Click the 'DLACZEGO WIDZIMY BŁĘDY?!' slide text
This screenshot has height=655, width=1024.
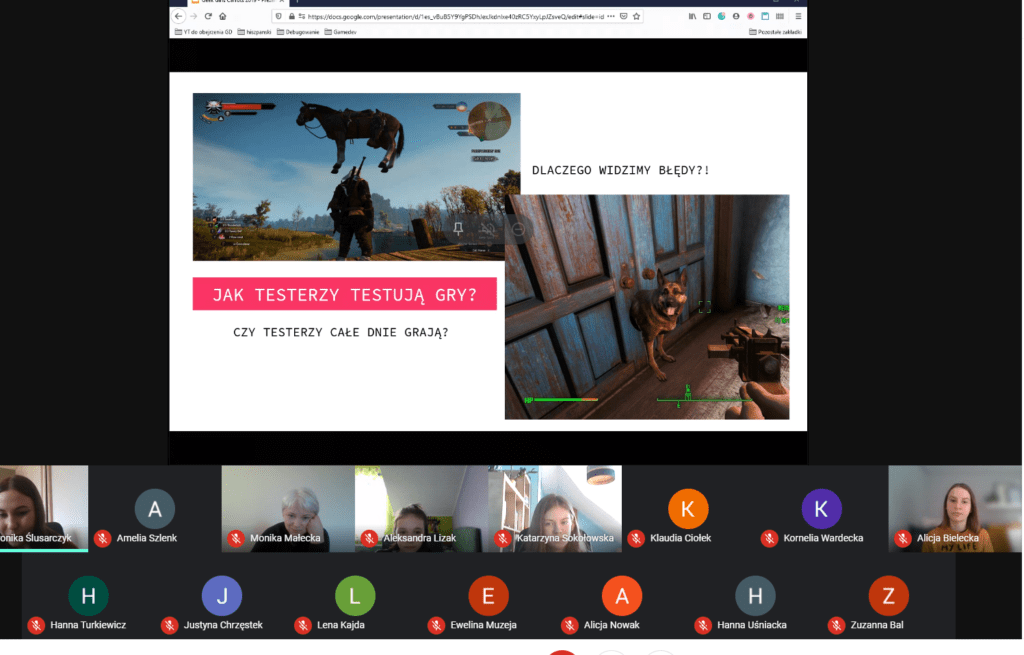(620, 170)
